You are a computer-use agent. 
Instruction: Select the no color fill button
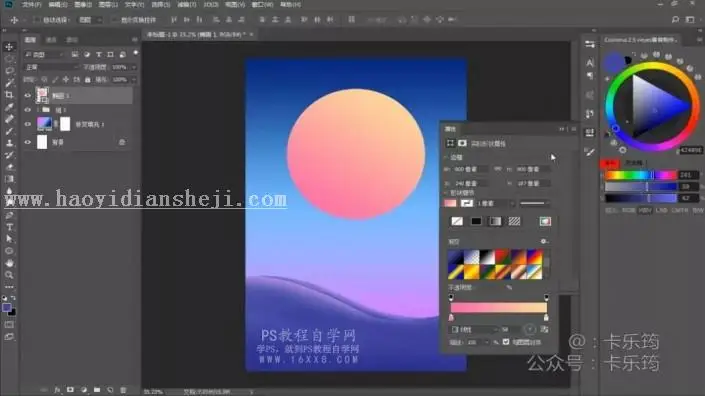(x=457, y=221)
